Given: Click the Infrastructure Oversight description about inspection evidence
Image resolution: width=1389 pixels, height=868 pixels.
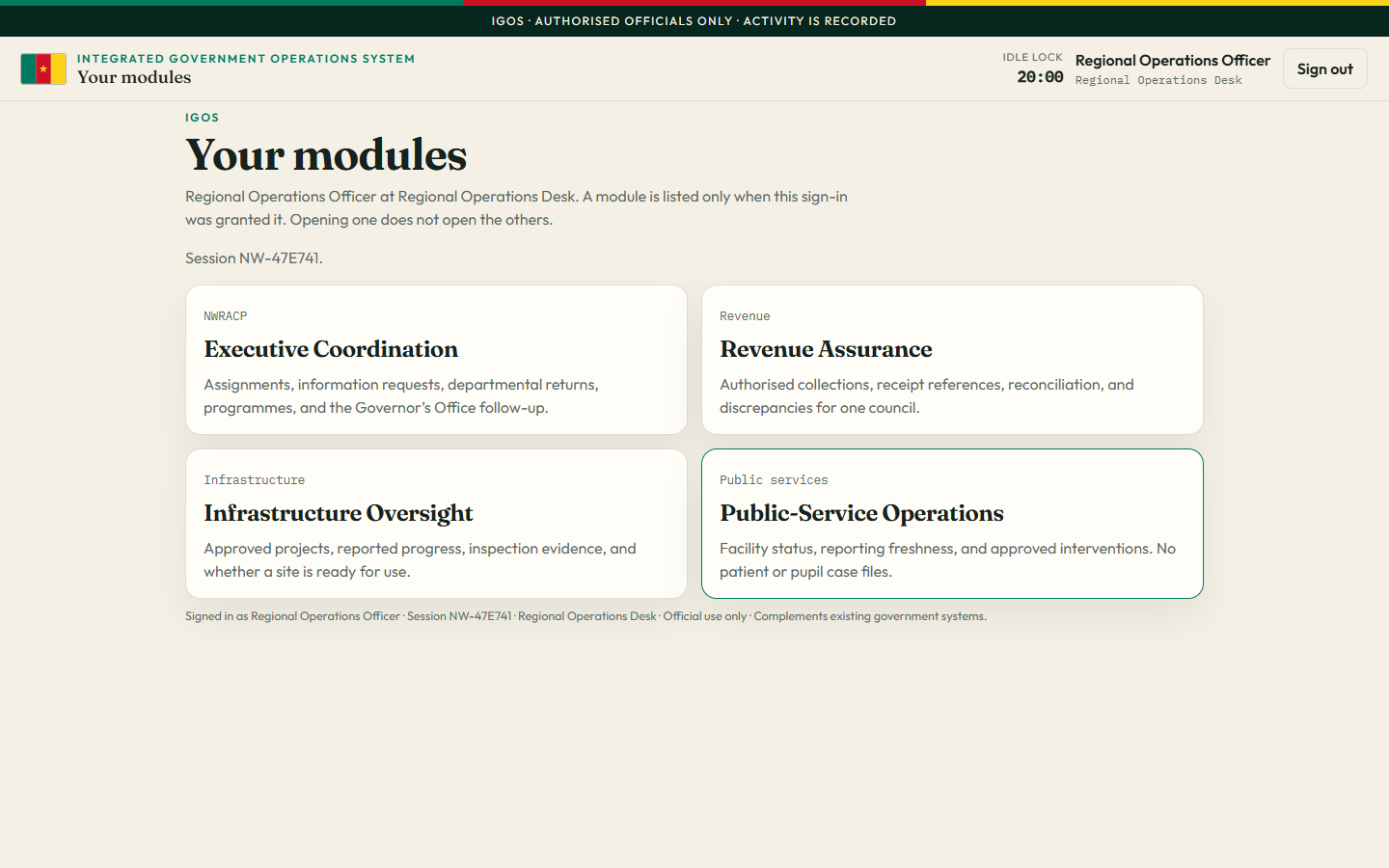Looking at the screenshot, I should tap(420, 560).
